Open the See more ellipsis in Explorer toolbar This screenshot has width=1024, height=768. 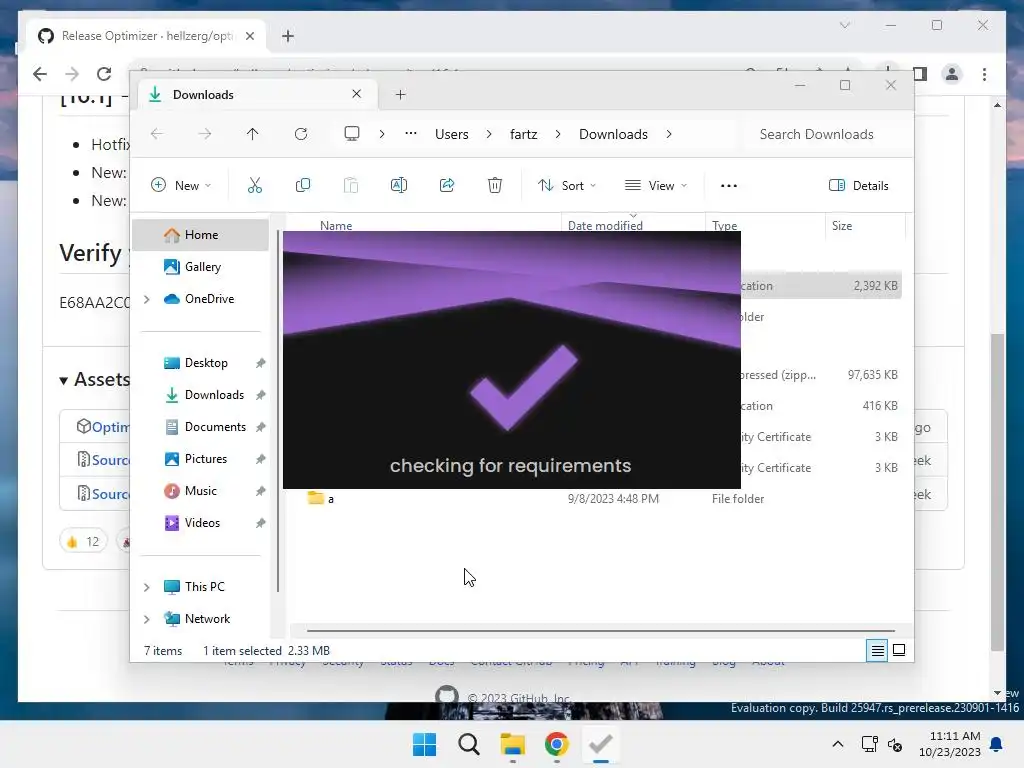point(729,185)
